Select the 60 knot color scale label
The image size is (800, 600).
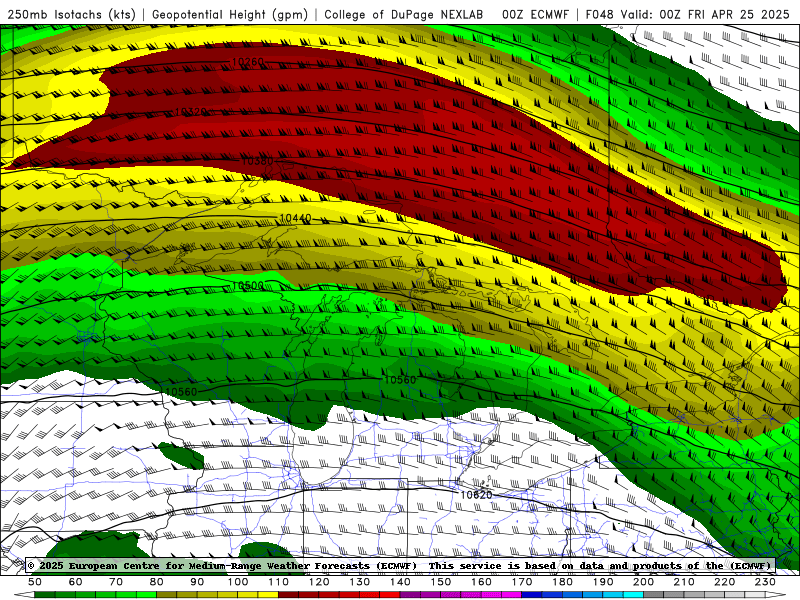76,582
